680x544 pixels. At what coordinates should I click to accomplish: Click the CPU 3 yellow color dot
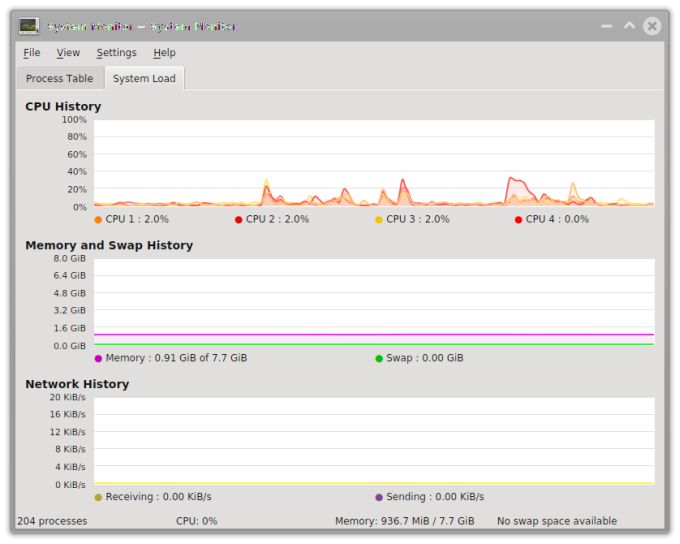click(379, 220)
